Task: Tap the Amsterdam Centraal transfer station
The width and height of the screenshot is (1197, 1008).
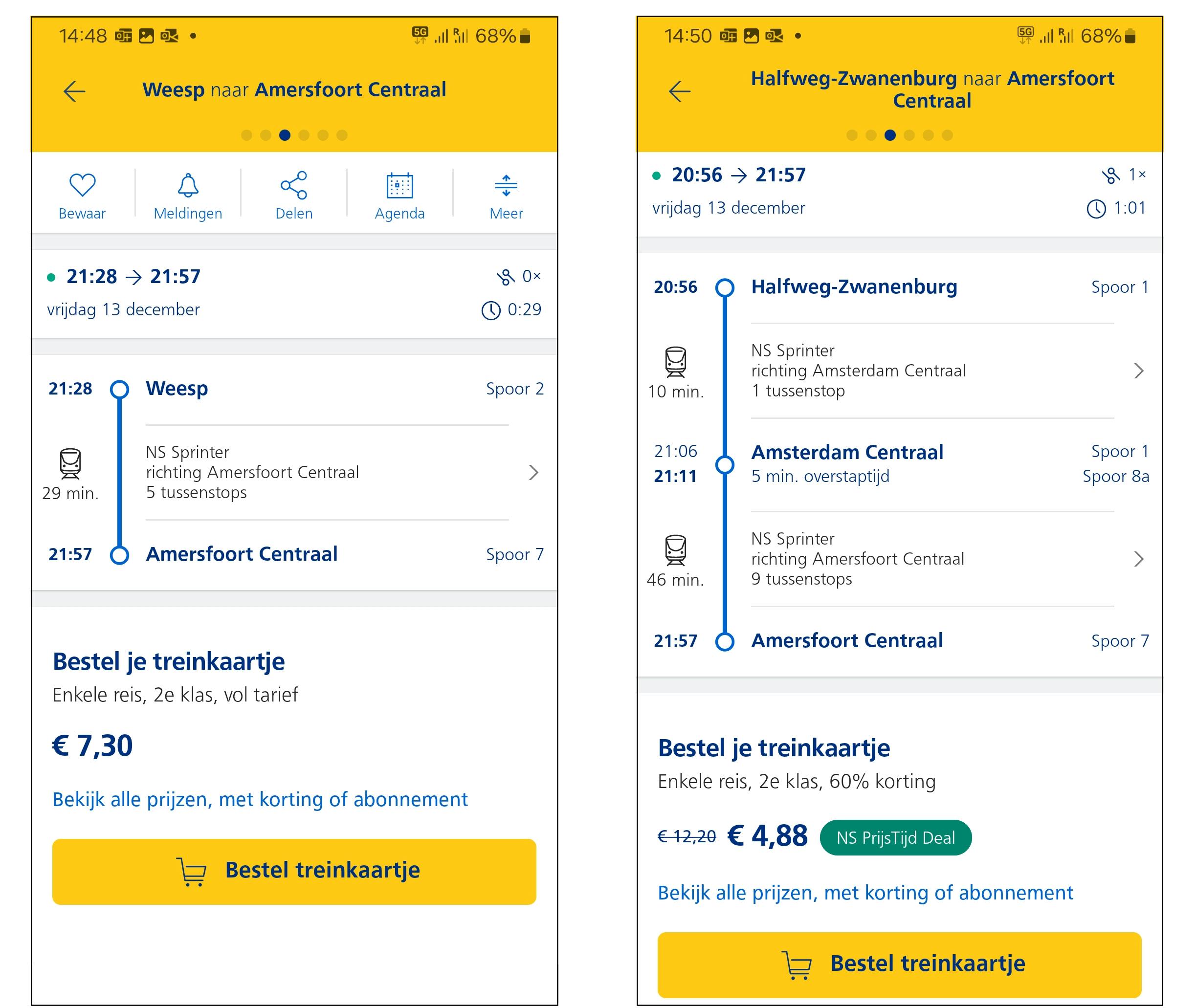Action: click(x=846, y=453)
